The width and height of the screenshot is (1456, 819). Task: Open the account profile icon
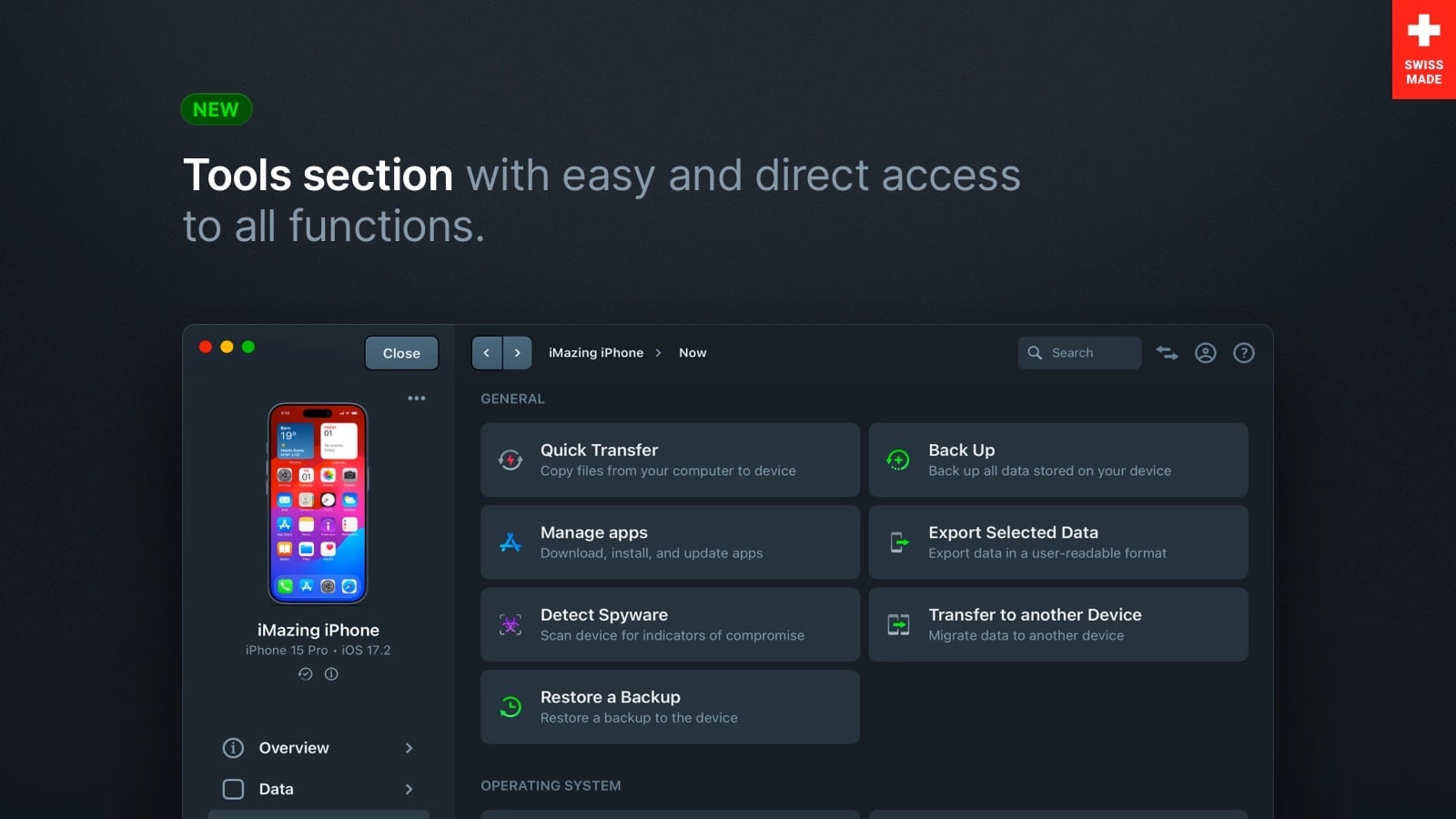click(1206, 353)
